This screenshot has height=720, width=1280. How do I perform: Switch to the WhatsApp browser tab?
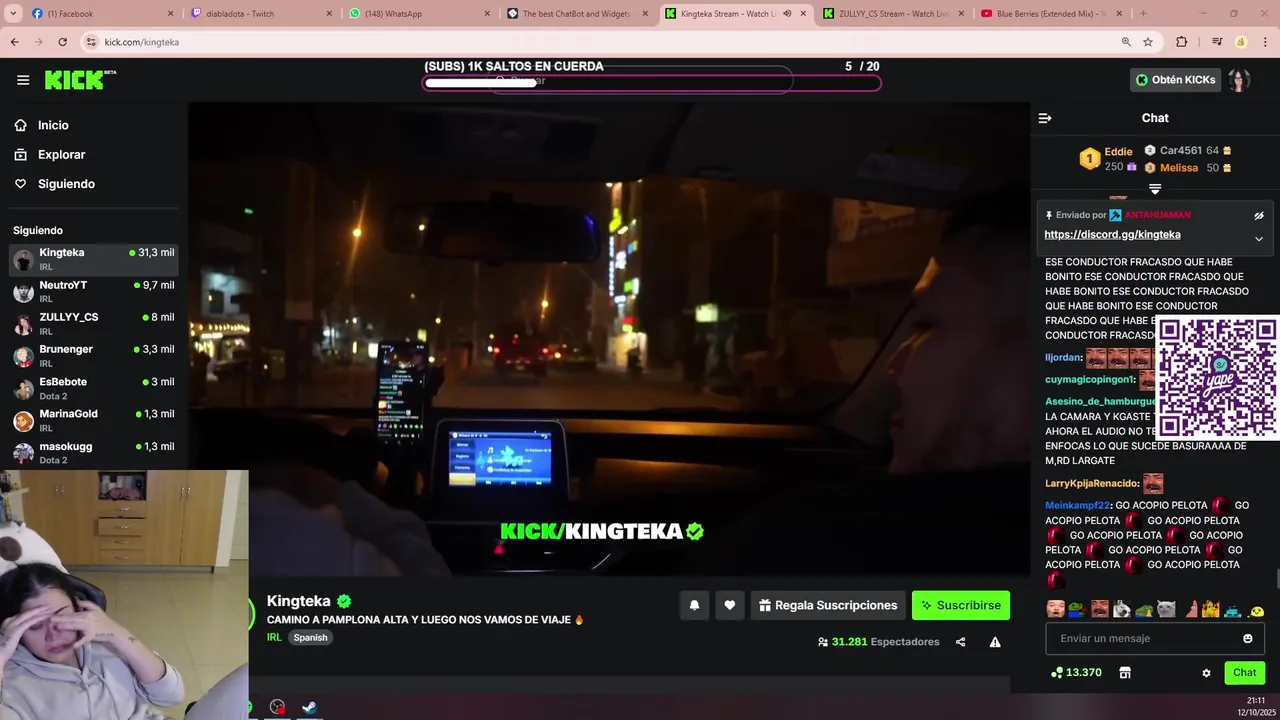click(418, 14)
